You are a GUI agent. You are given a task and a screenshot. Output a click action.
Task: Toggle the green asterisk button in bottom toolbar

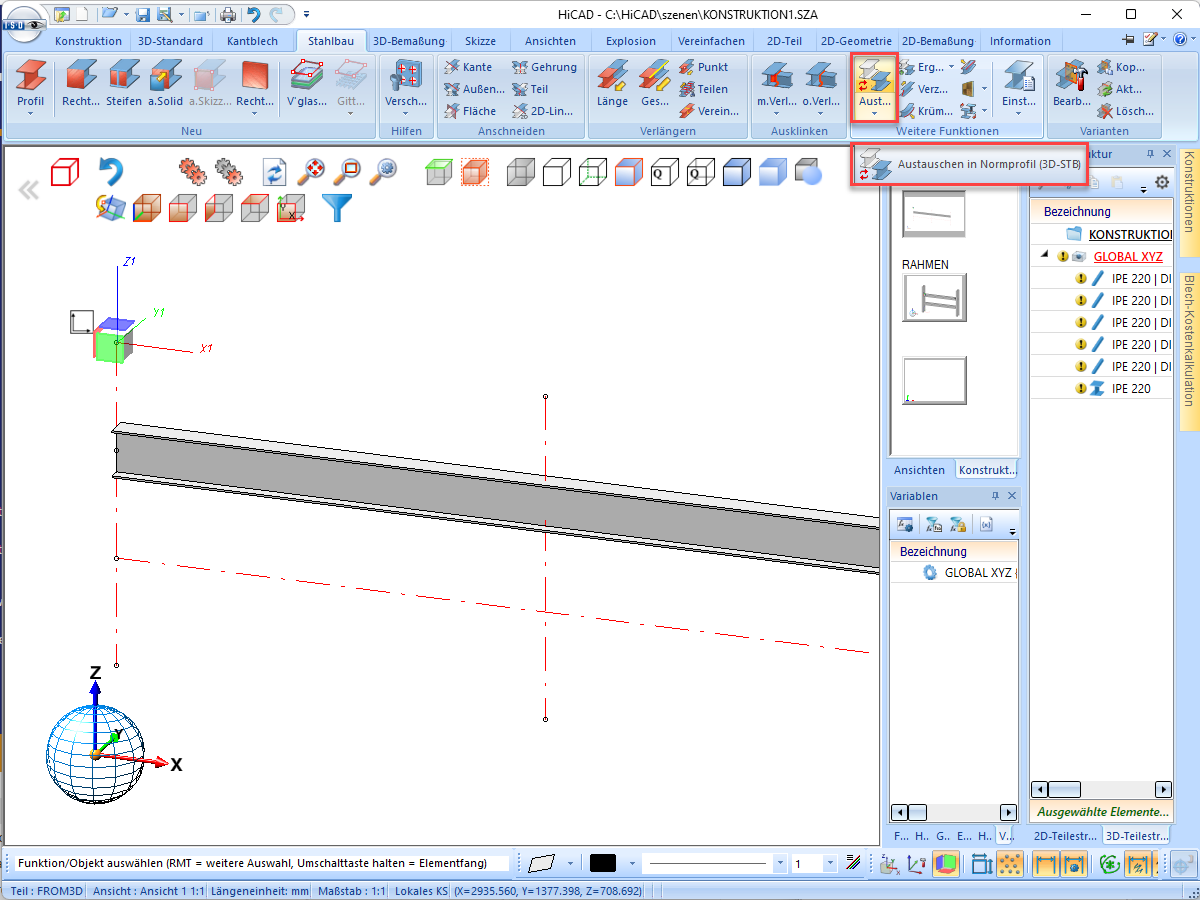pyautogui.click(x=1108, y=864)
